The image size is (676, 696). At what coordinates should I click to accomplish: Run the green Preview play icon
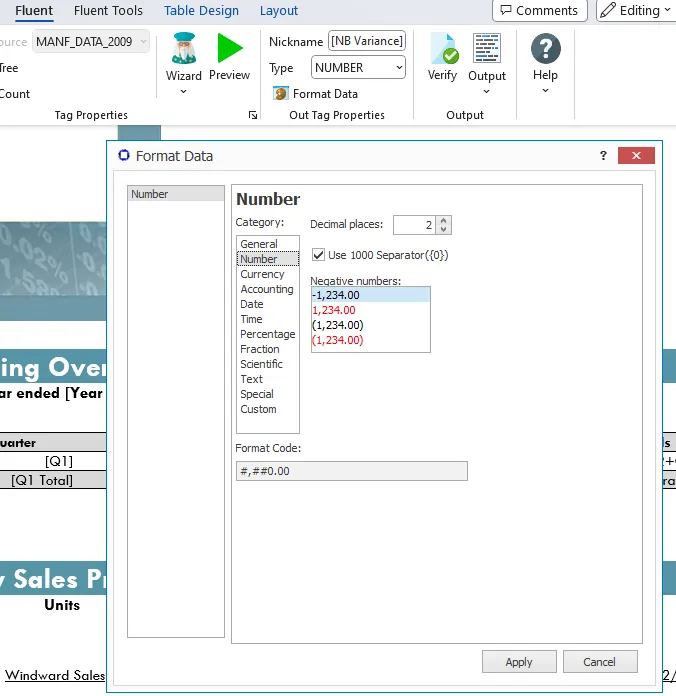tap(229, 48)
